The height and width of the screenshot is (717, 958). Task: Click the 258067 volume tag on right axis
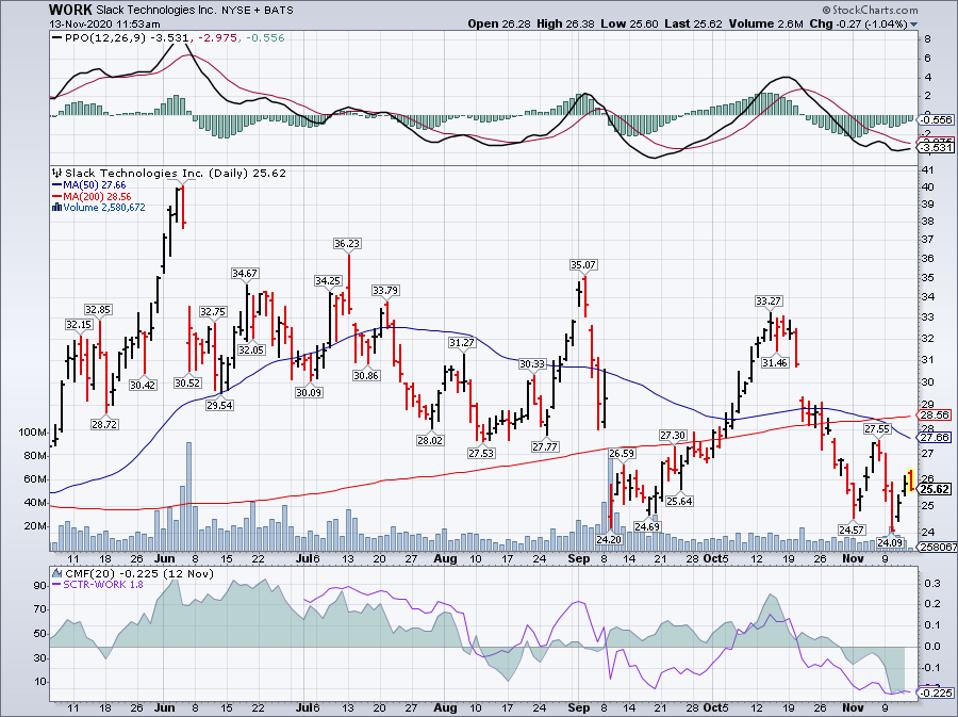click(938, 548)
